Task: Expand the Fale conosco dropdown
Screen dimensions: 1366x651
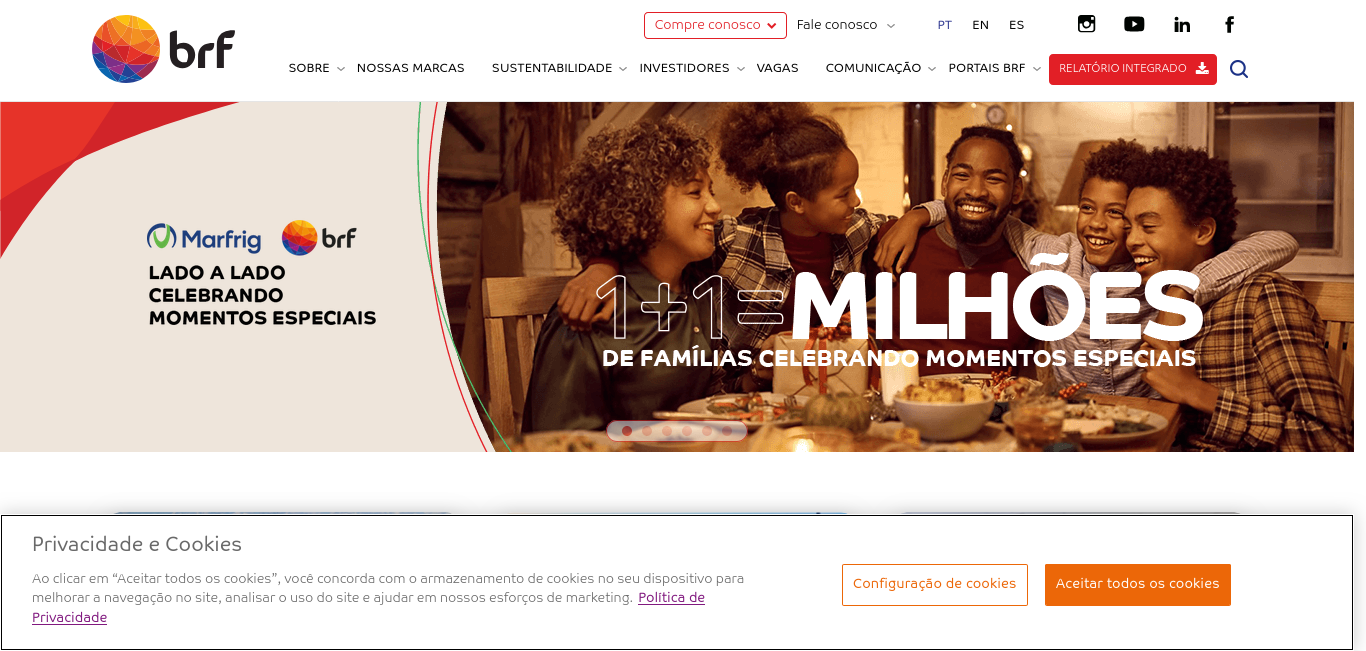Action: tap(846, 25)
